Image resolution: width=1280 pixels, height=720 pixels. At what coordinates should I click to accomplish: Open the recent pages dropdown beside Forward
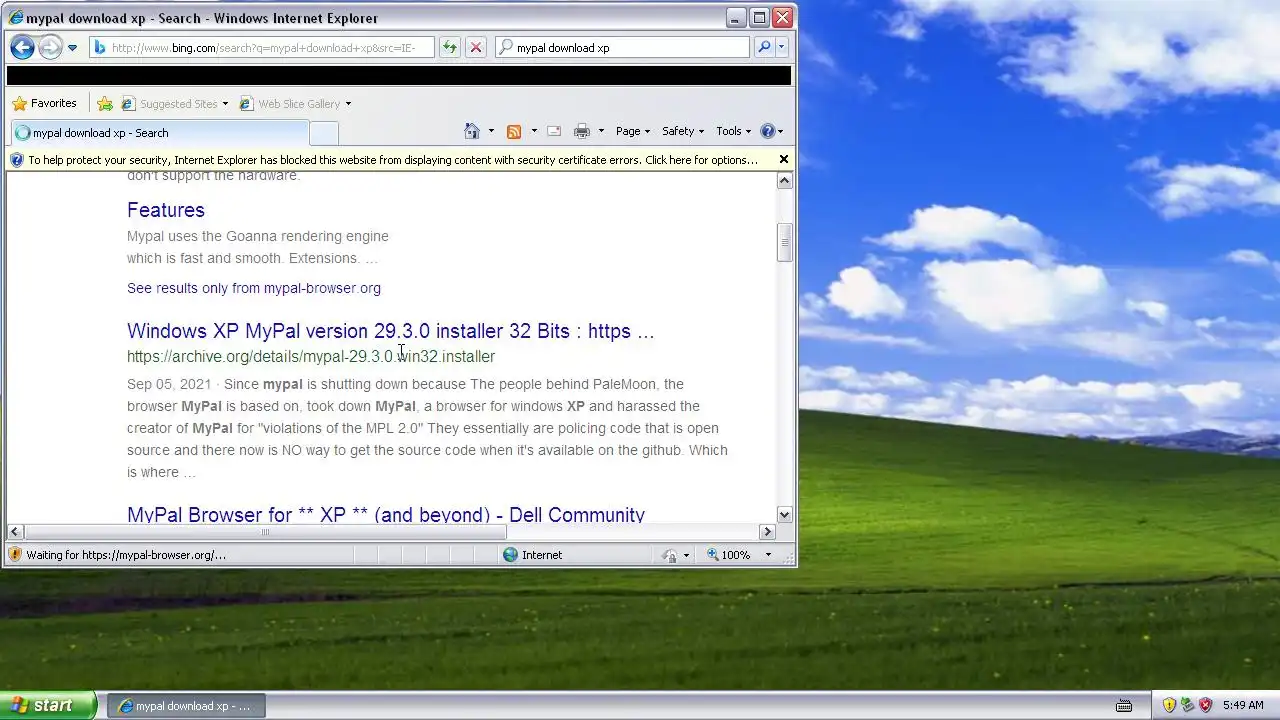[72, 48]
